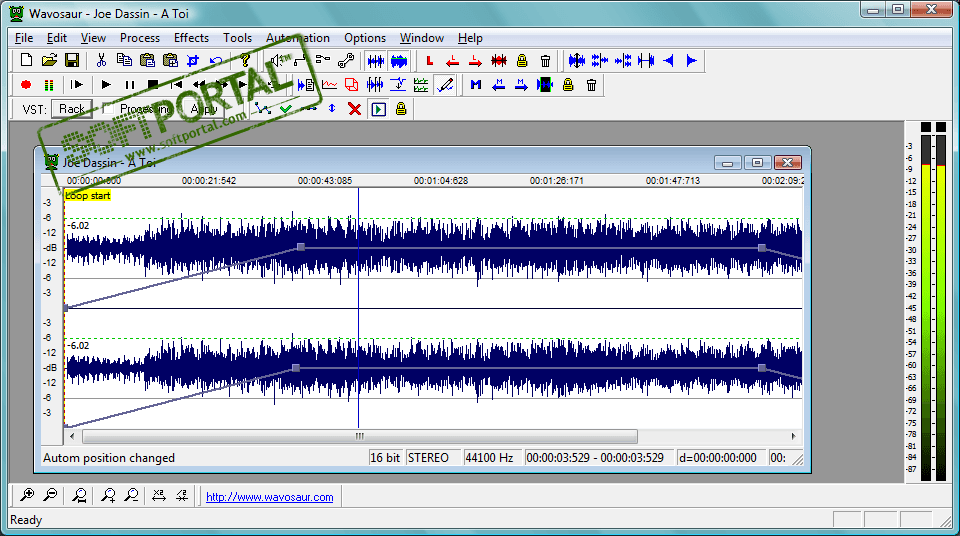
Task: Open the Process menu
Action: 140,38
